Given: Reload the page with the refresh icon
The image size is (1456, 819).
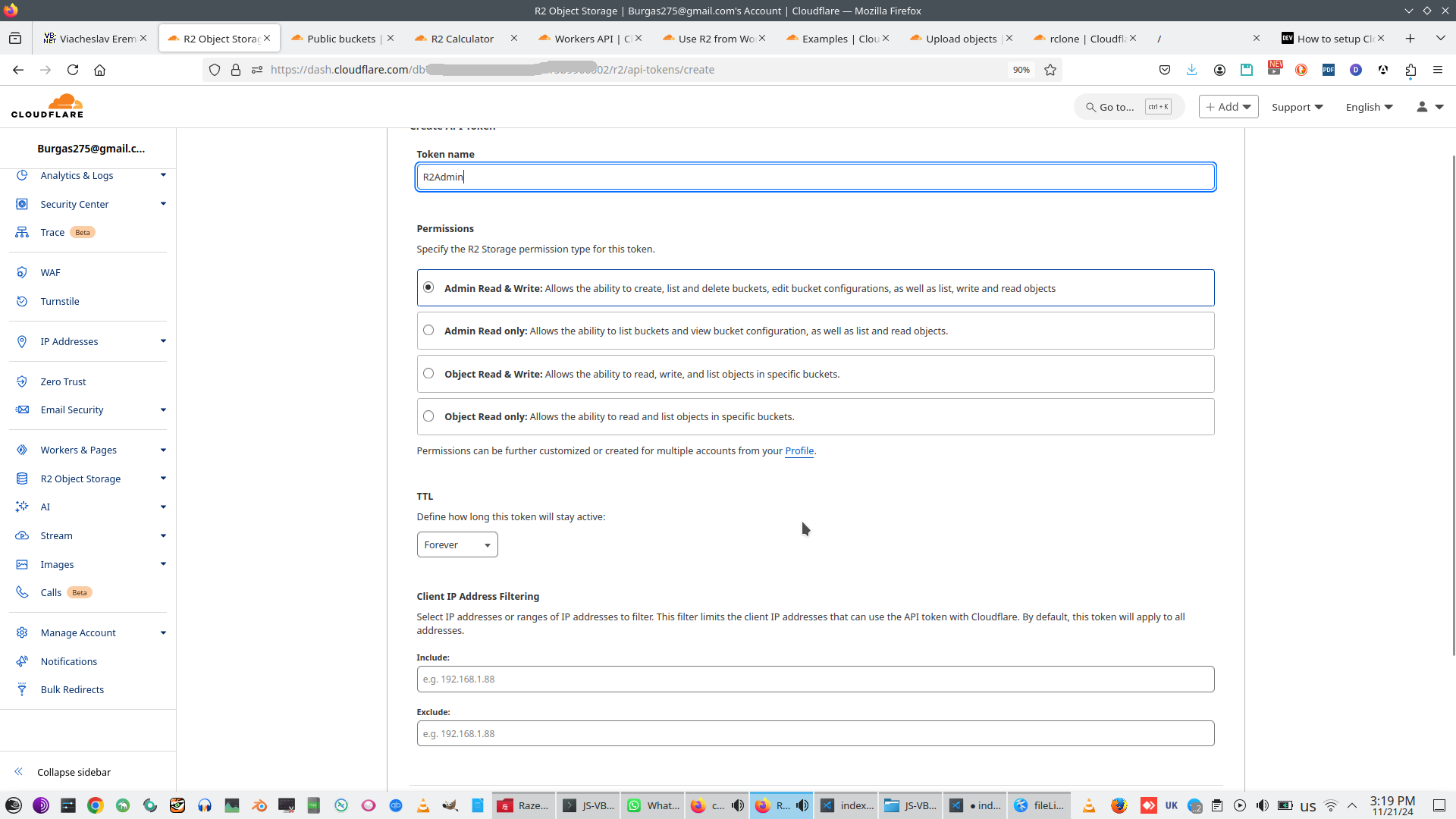Looking at the screenshot, I should [73, 70].
